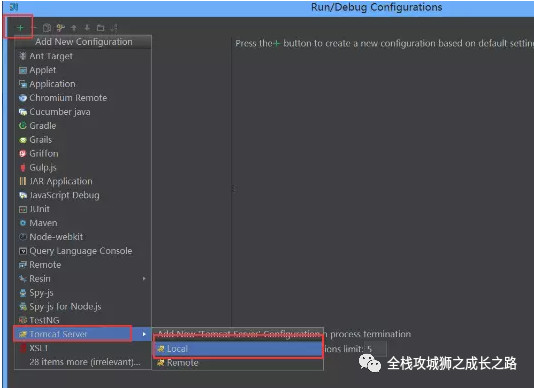Choose Gulp.js configuration
Viewport: 534px width, 388px height.
pos(83,168)
